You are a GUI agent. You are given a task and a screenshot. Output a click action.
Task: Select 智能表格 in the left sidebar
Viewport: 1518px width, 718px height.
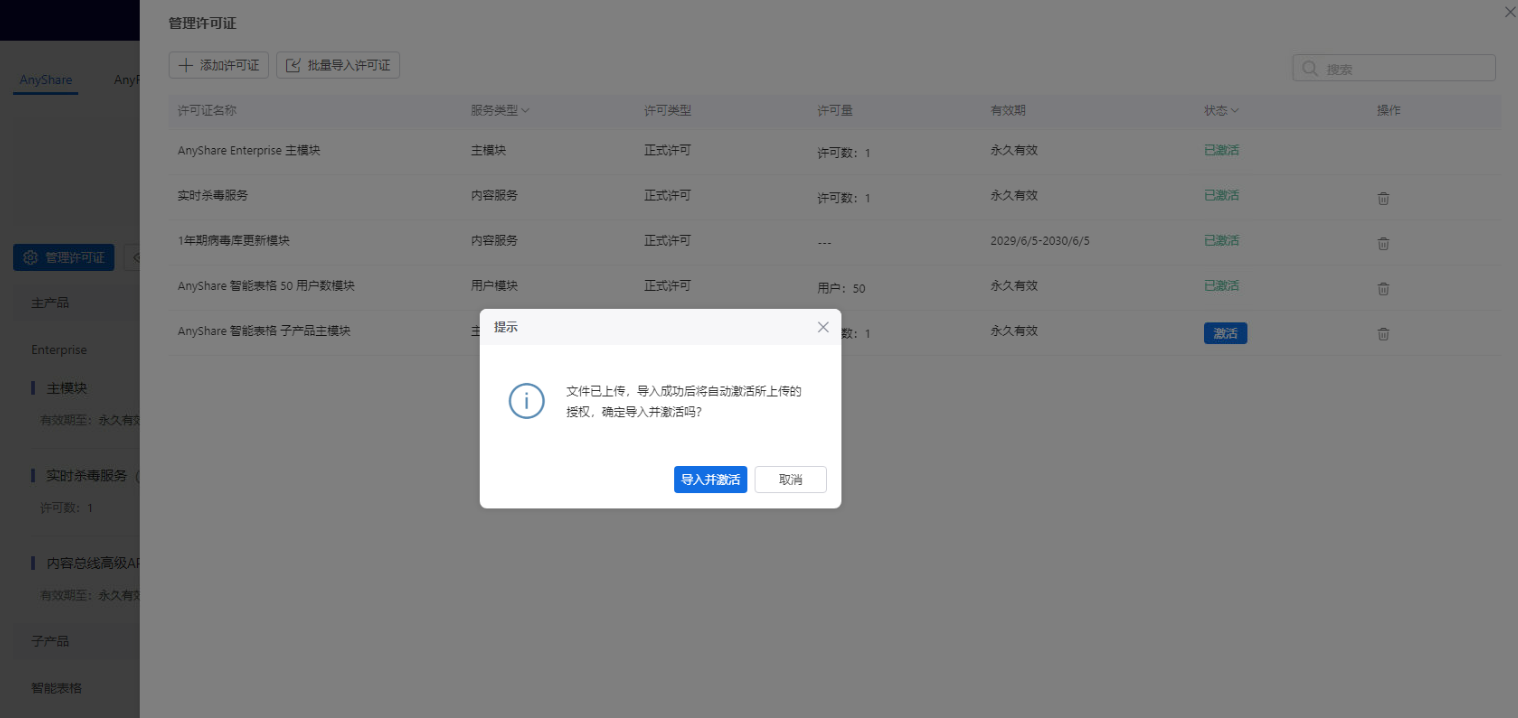pyautogui.click(x=56, y=688)
